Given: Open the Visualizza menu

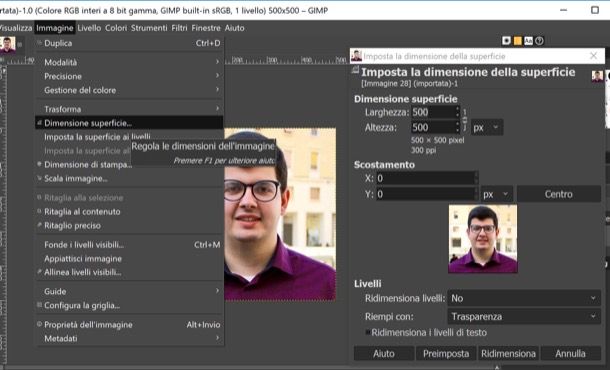Looking at the screenshot, I should [x=16, y=28].
